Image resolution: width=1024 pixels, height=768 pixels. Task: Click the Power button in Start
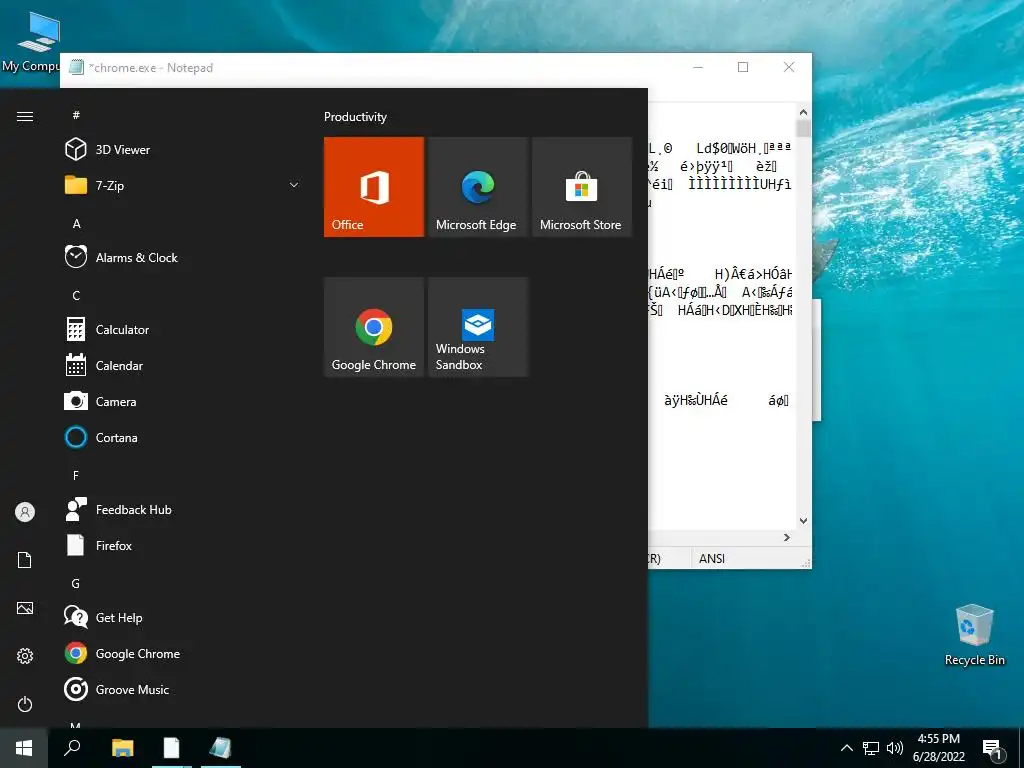[25, 704]
